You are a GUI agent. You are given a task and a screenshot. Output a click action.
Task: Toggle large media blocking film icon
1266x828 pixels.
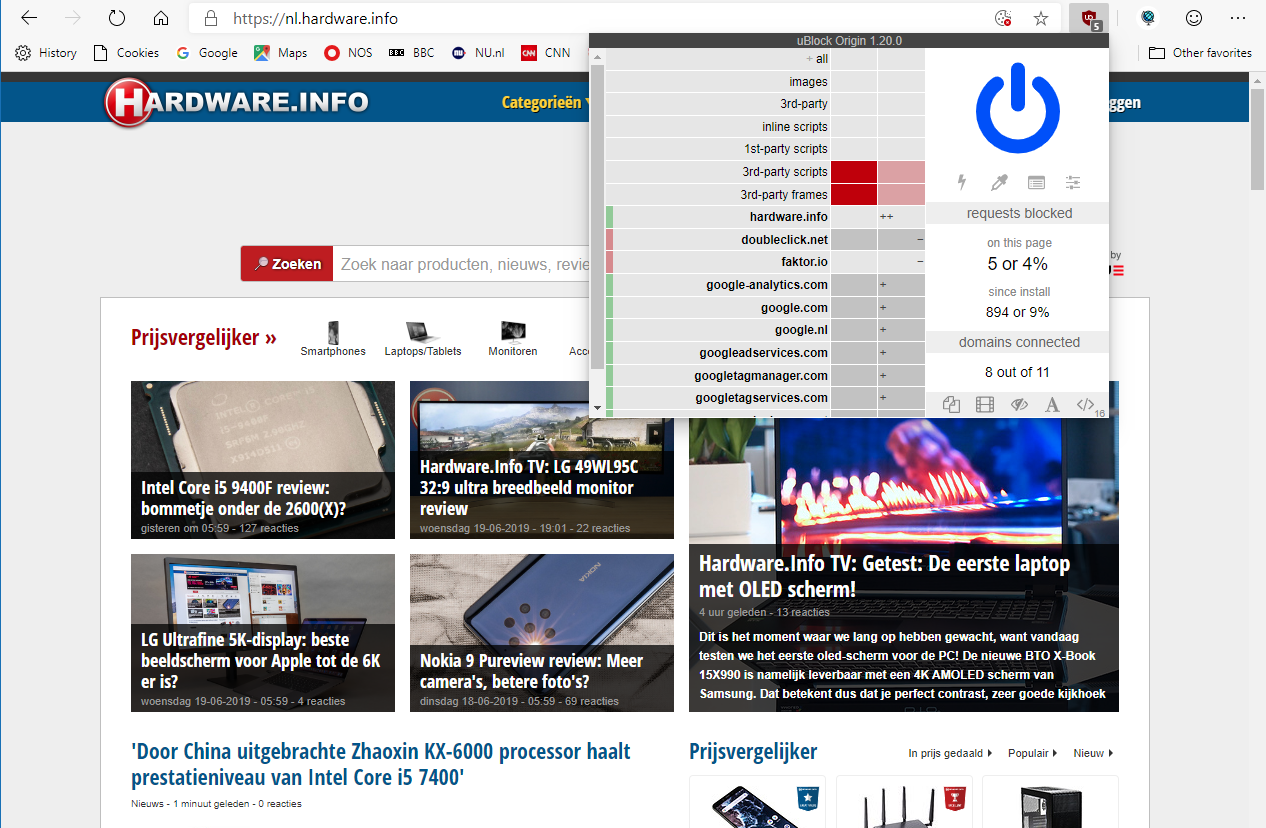[x=985, y=405]
